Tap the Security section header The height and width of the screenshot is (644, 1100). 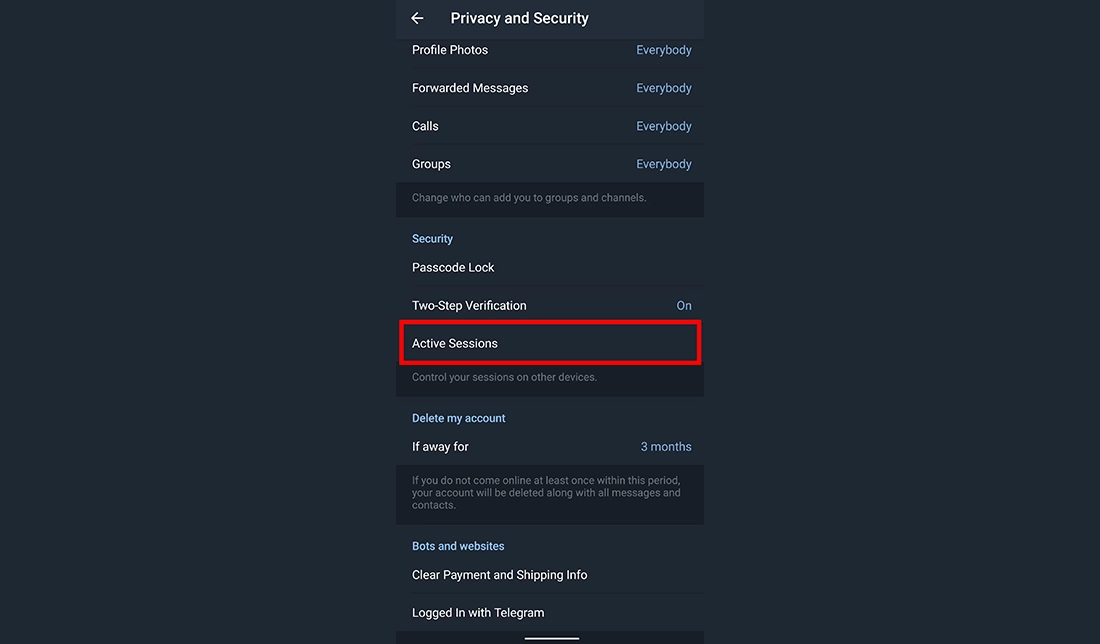(x=432, y=239)
